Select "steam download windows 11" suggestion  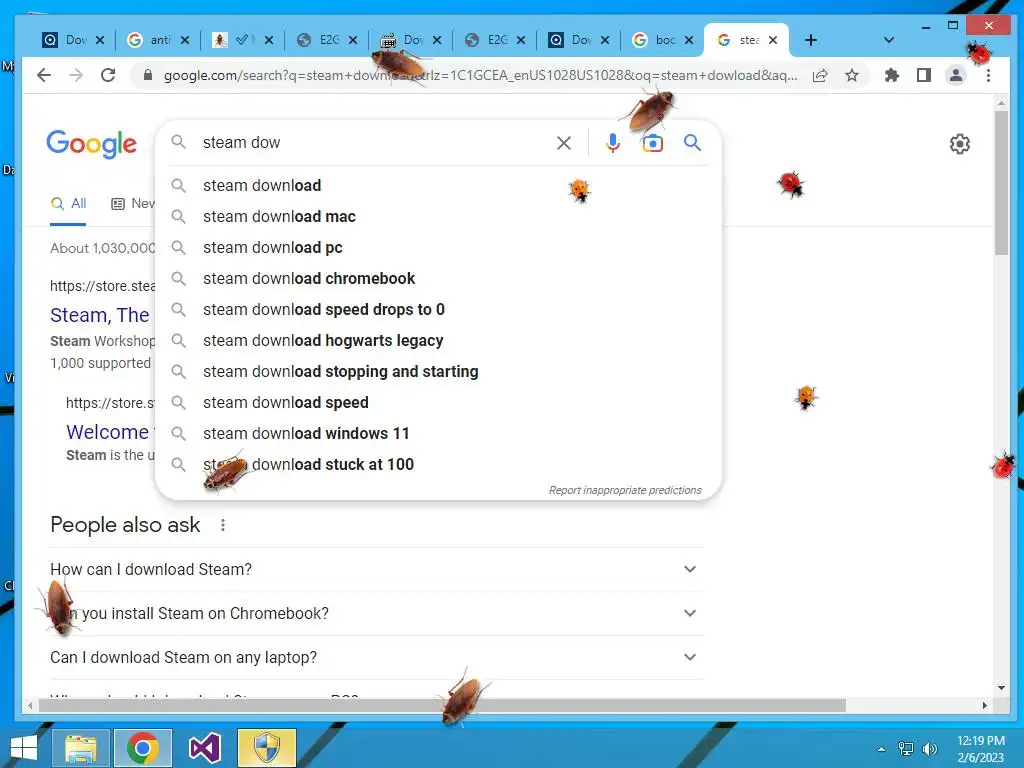pyautogui.click(x=438, y=434)
